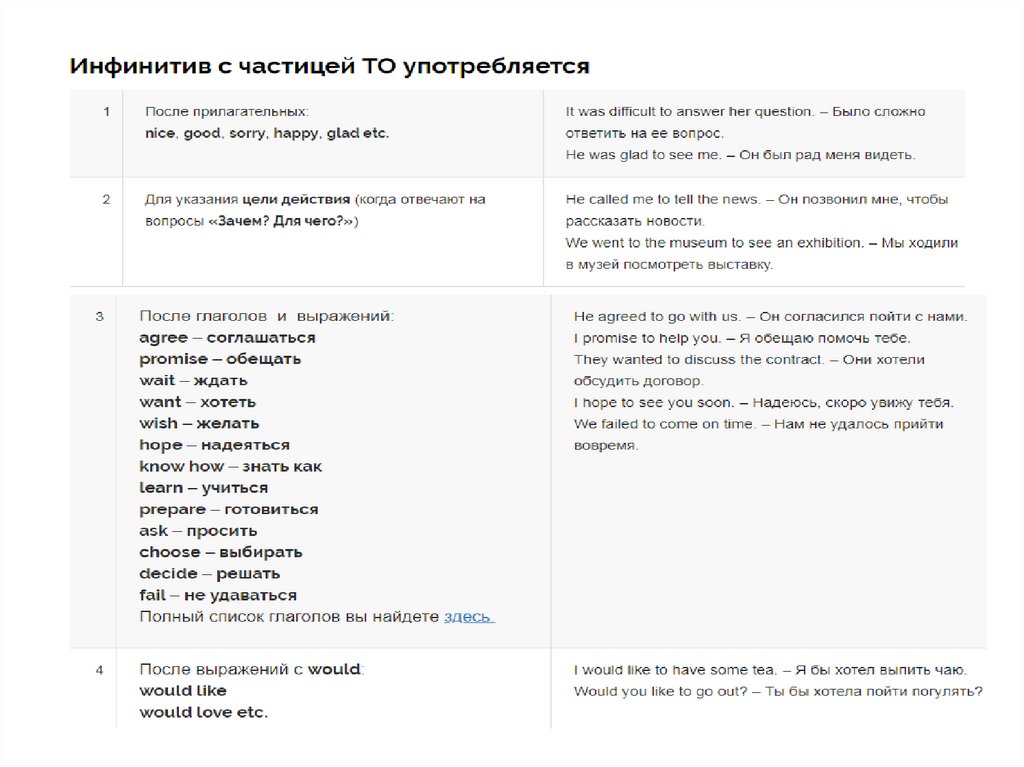
Task: Click row number 4 in the table
Action: pos(99,670)
